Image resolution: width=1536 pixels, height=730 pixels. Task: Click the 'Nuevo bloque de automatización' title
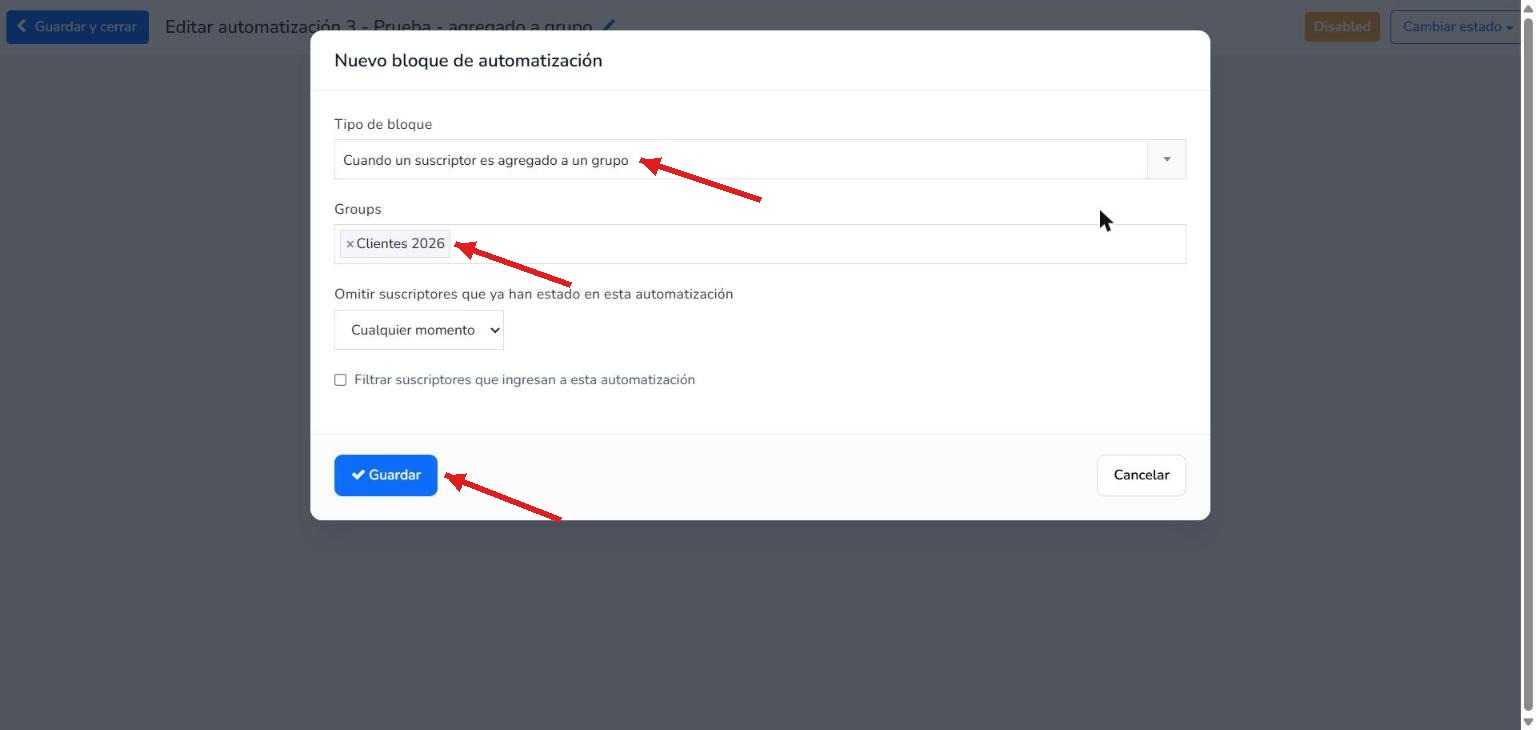point(468,61)
